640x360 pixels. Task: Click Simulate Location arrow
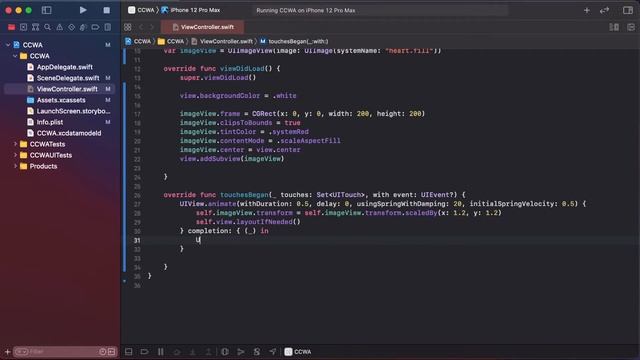click(273, 351)
